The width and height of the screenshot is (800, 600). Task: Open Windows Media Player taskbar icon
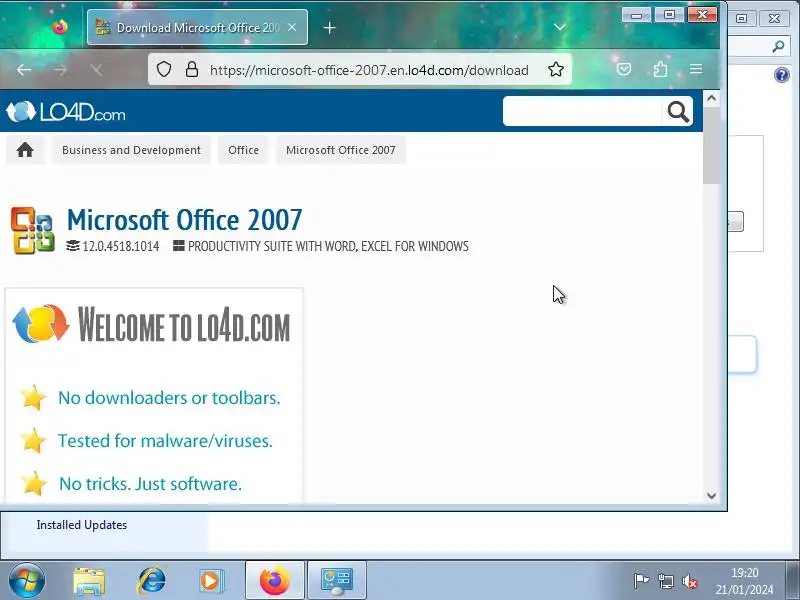tap(211, 581)
